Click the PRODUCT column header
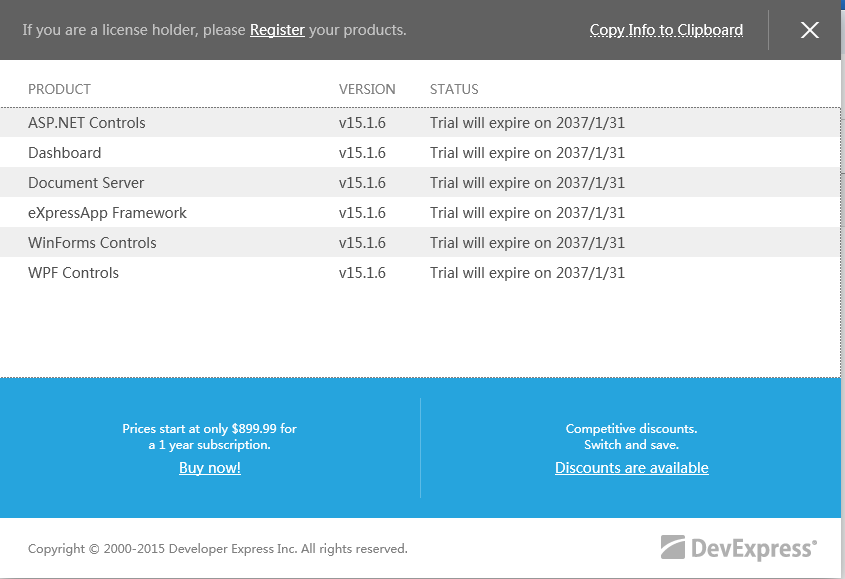The image size is (845, 579). 59,89
